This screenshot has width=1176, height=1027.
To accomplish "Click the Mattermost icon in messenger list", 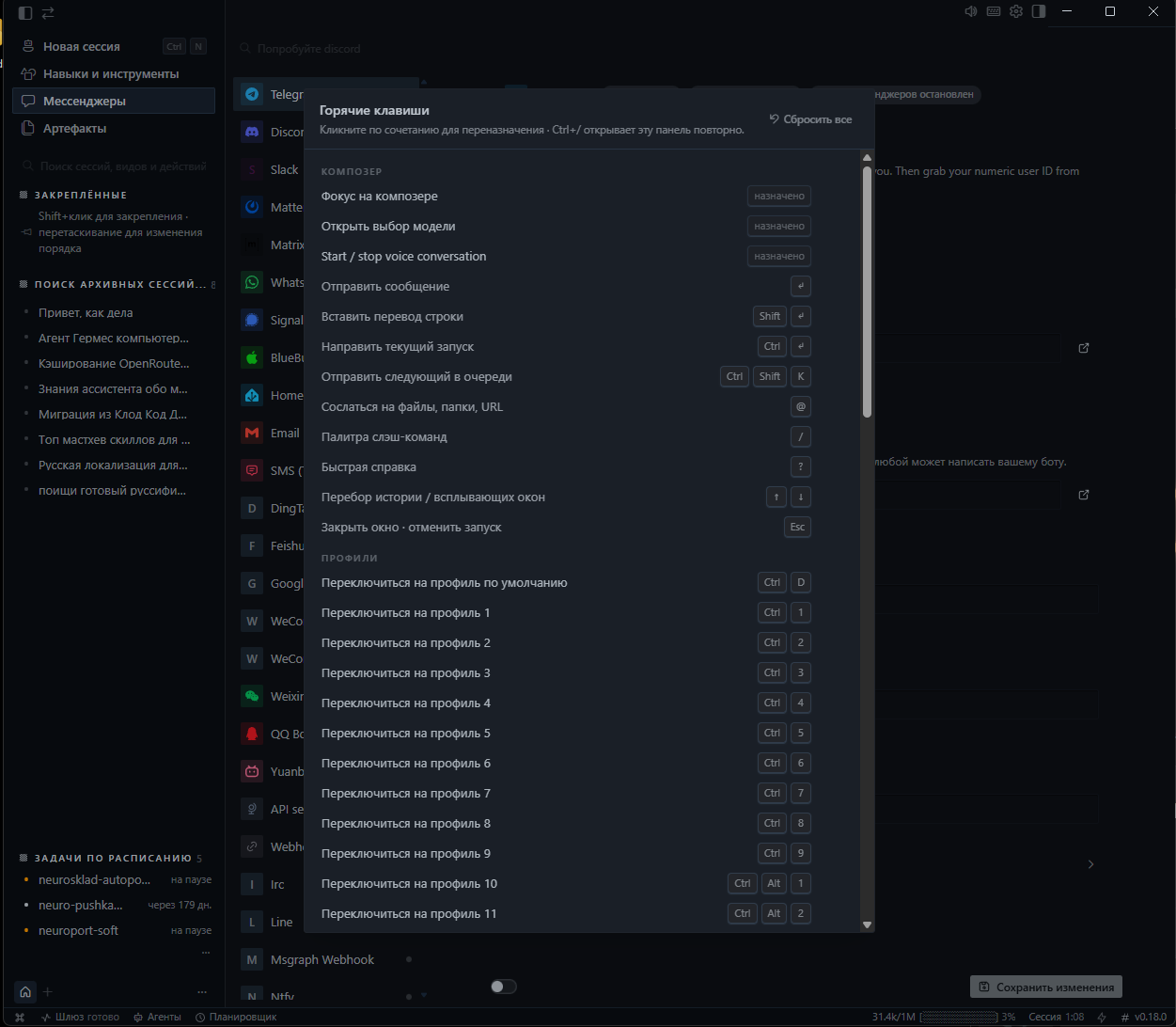I will point(251,207).
